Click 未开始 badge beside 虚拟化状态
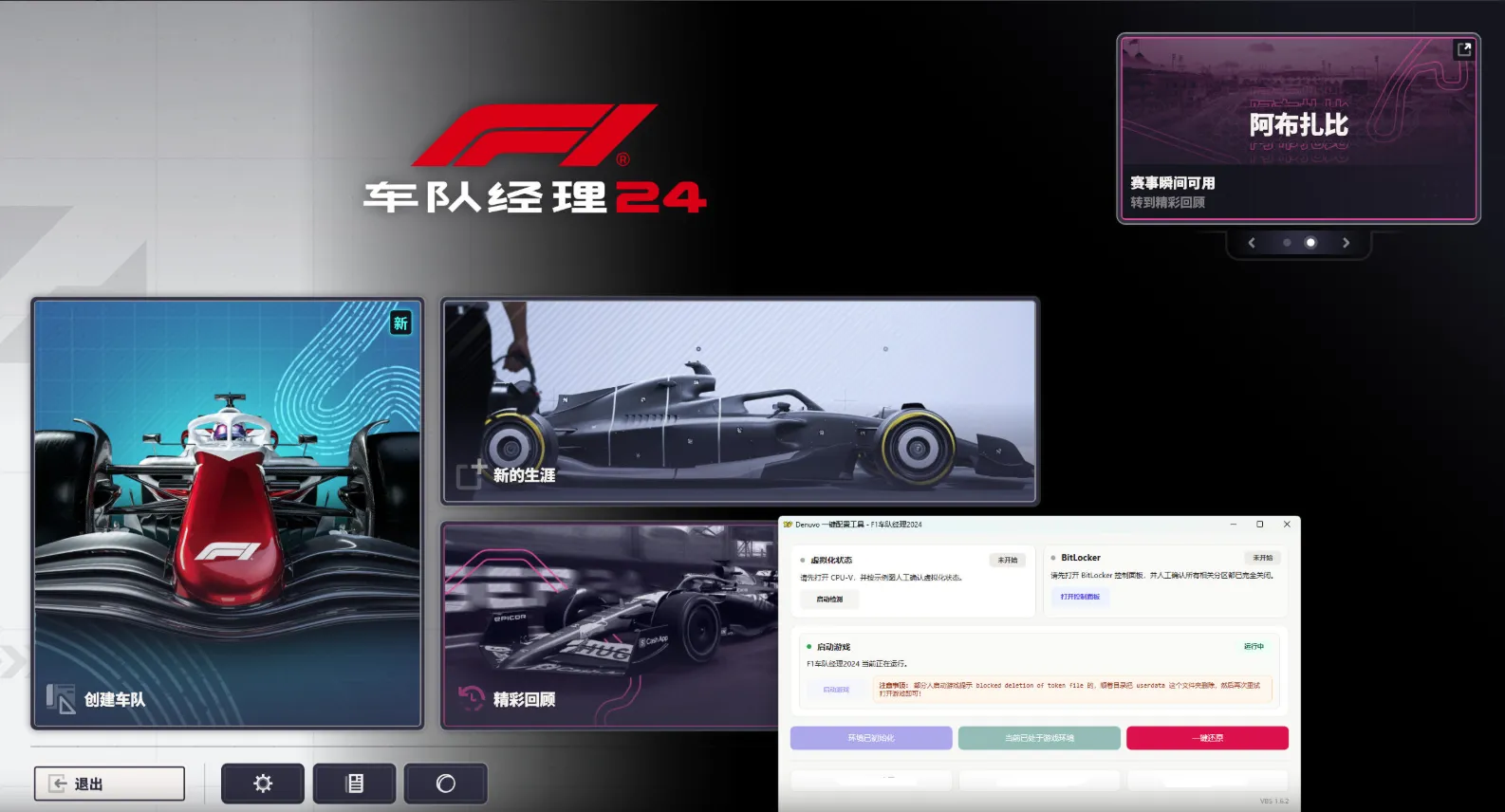1505x812 pixels. click(1008, 561)
